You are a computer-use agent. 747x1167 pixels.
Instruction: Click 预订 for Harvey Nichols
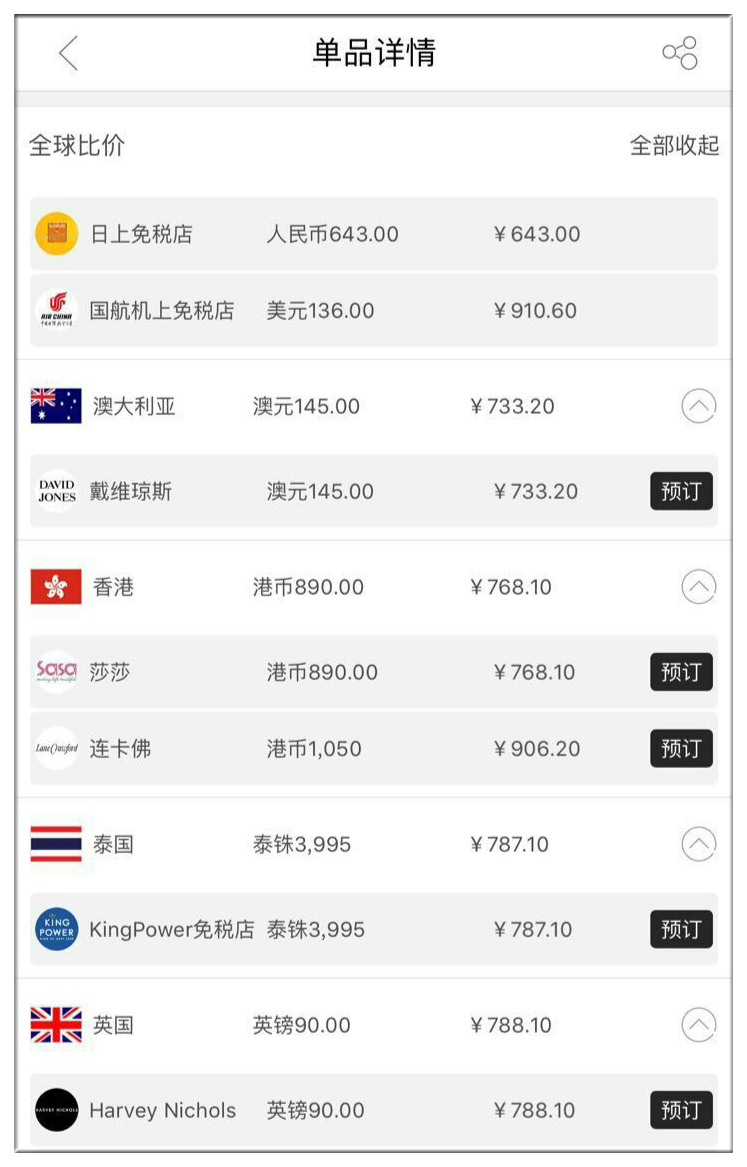click(682, 1110)
